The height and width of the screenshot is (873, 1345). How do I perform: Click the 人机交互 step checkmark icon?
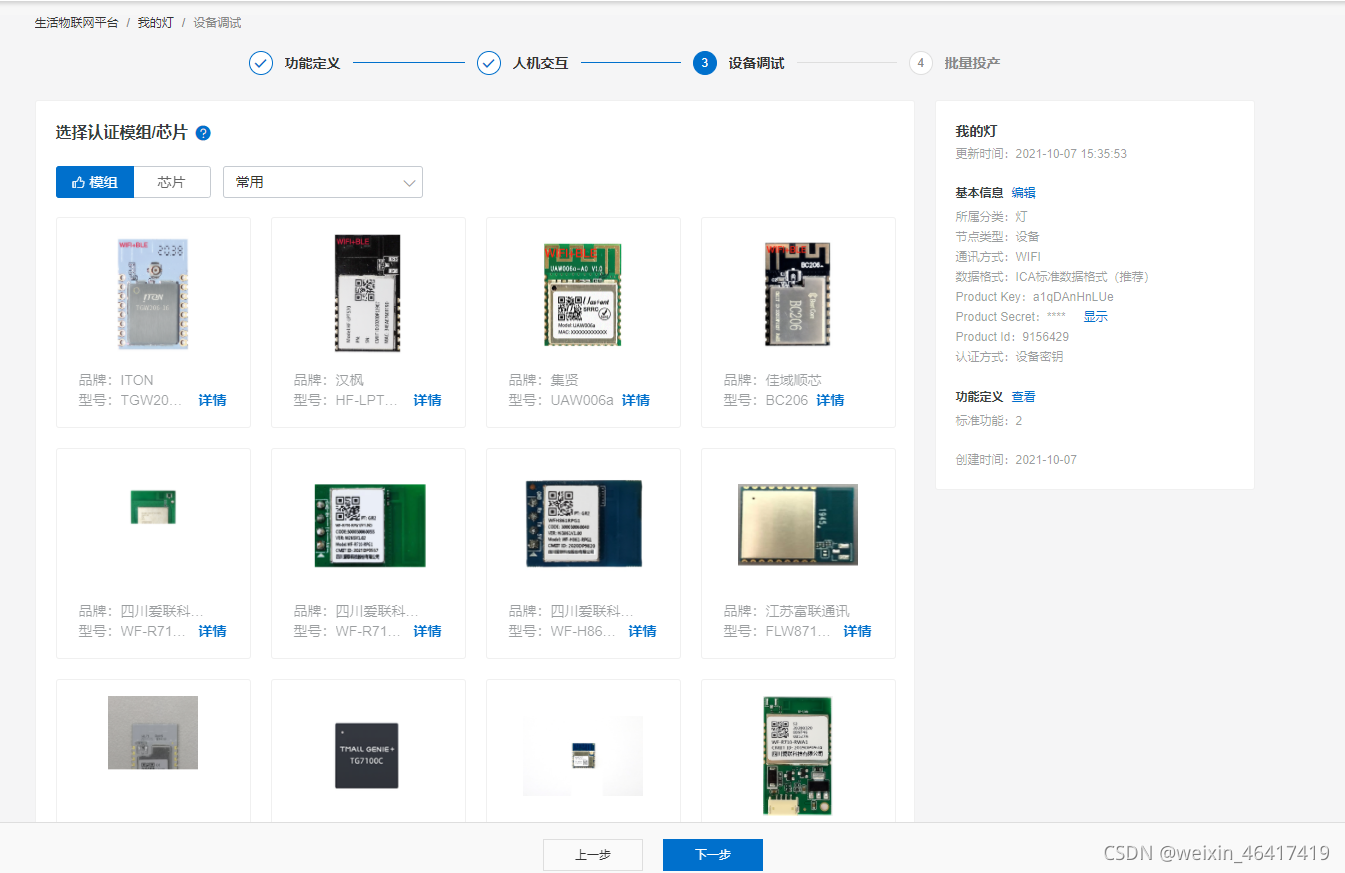pos(489,63)
